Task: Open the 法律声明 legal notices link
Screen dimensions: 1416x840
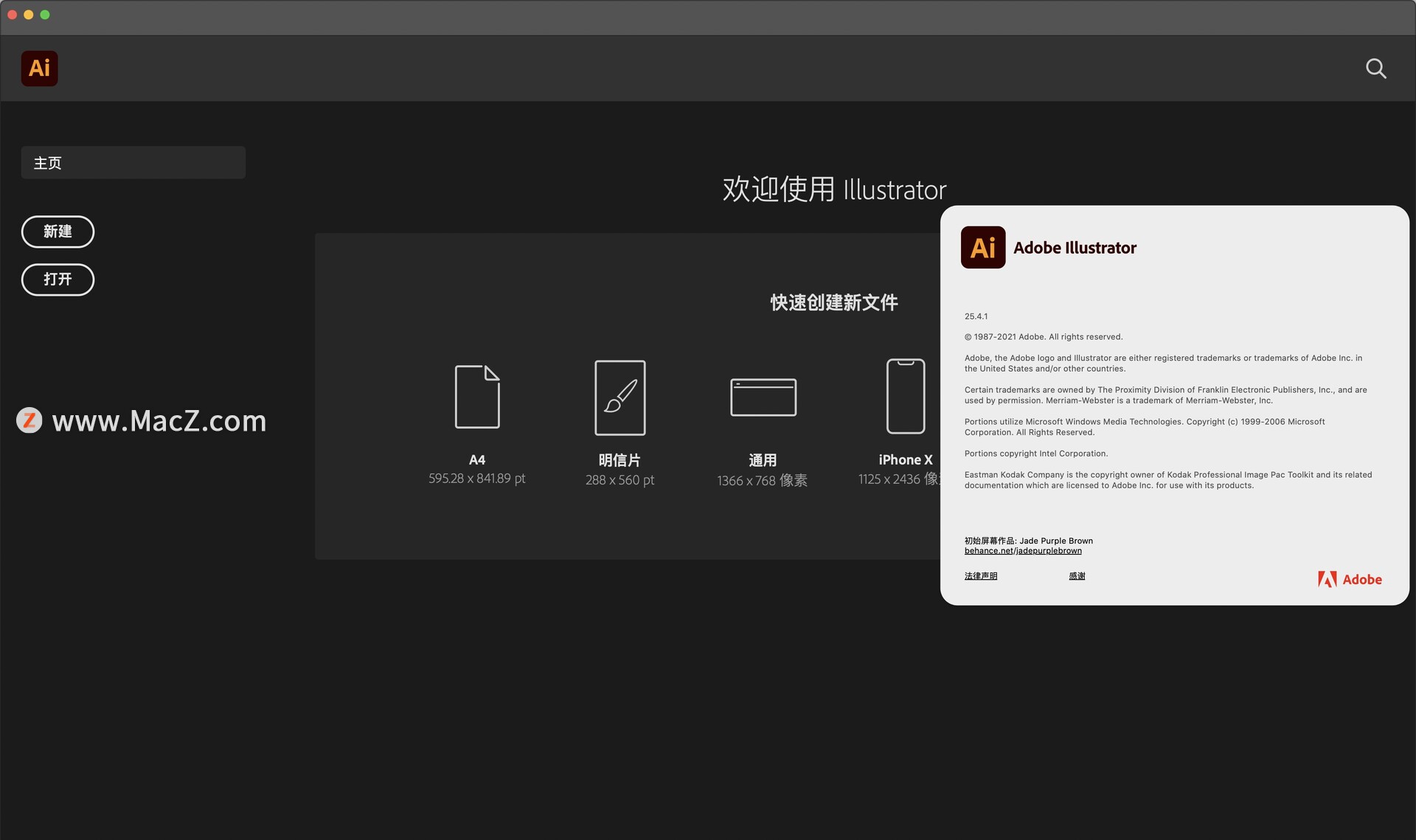Action: pos(981,576)
